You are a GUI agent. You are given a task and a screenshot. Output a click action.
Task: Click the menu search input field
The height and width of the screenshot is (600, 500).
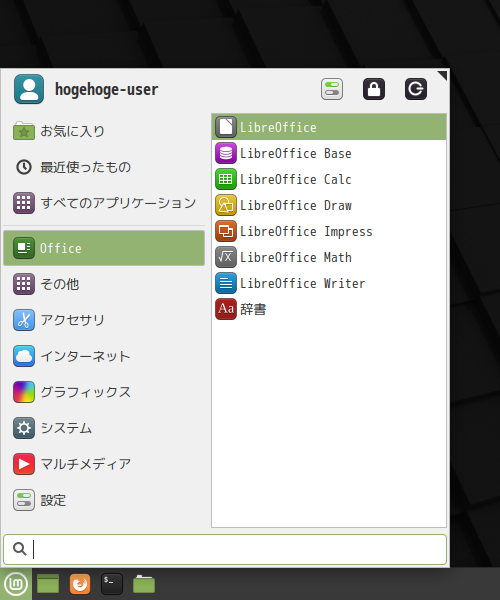pyautogui.click(x=225, y=549)
